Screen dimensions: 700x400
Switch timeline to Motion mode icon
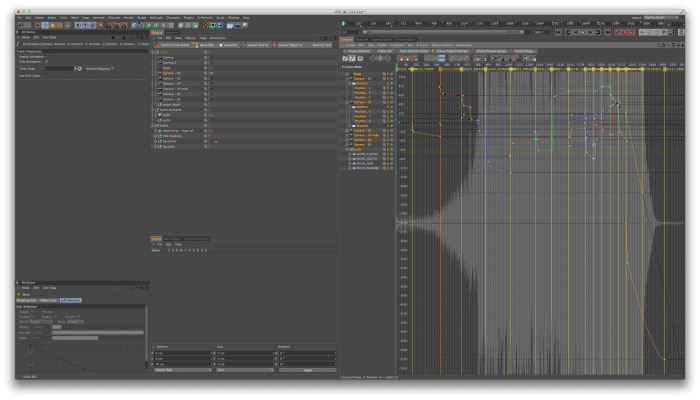[360, 58]
